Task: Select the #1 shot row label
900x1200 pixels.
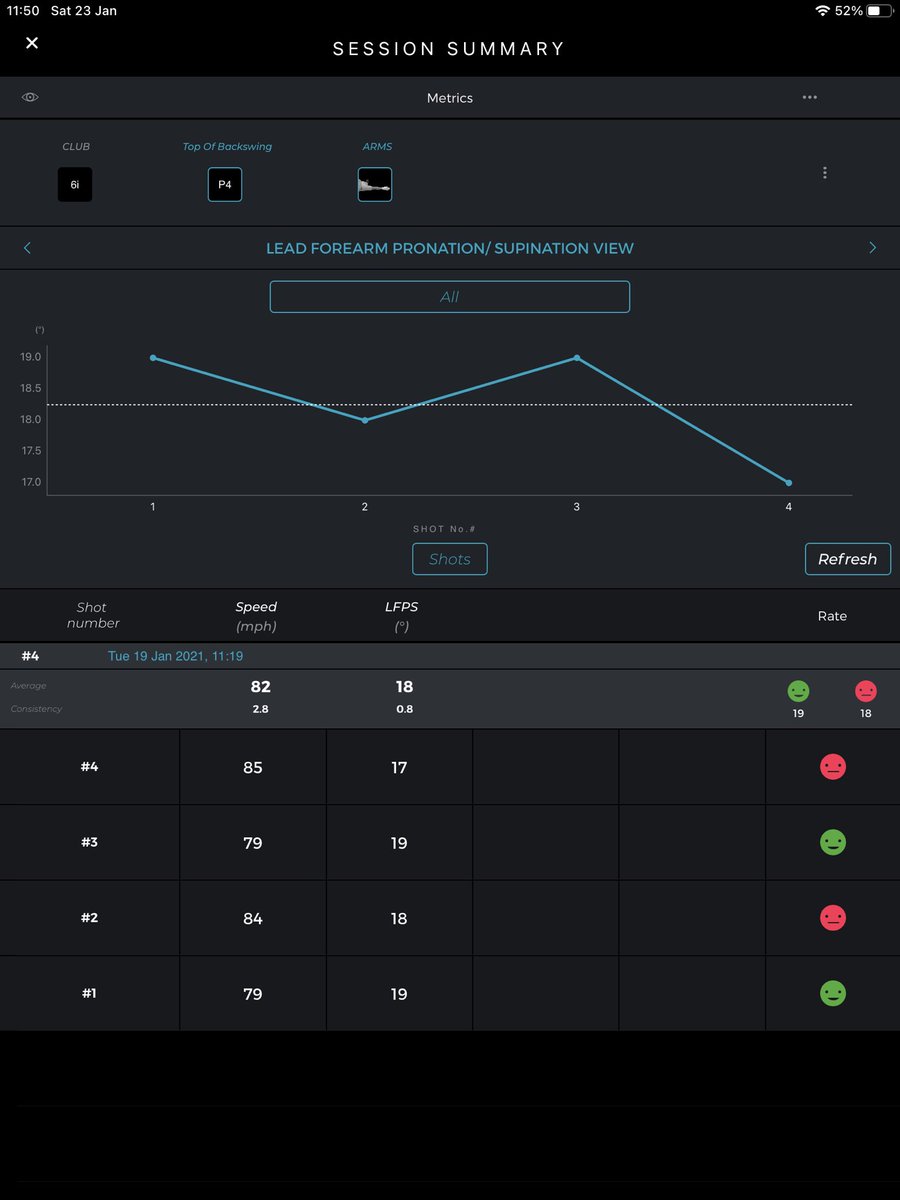Action: pyautogui.click(x=90, y=994)
